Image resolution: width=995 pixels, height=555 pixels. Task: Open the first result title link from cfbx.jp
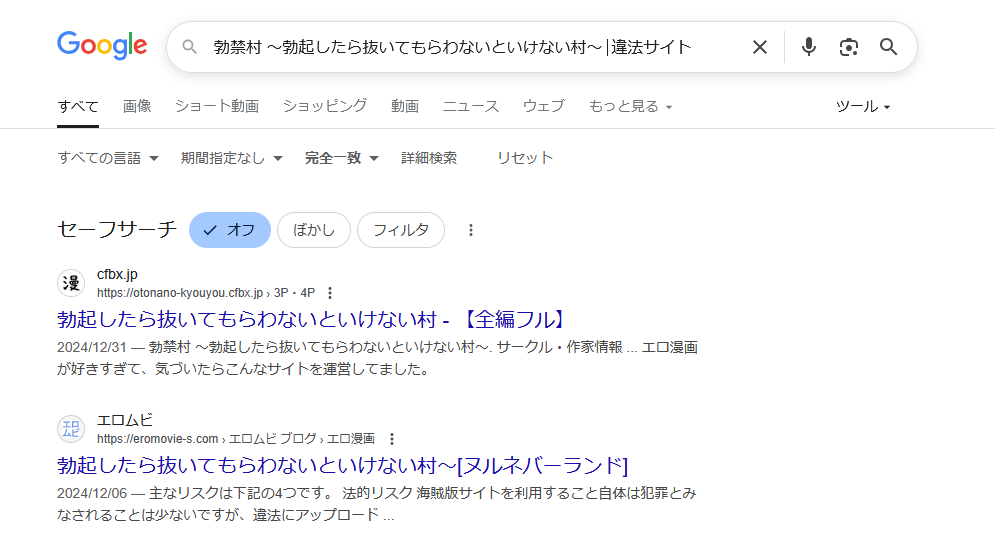tap(312, 319)
